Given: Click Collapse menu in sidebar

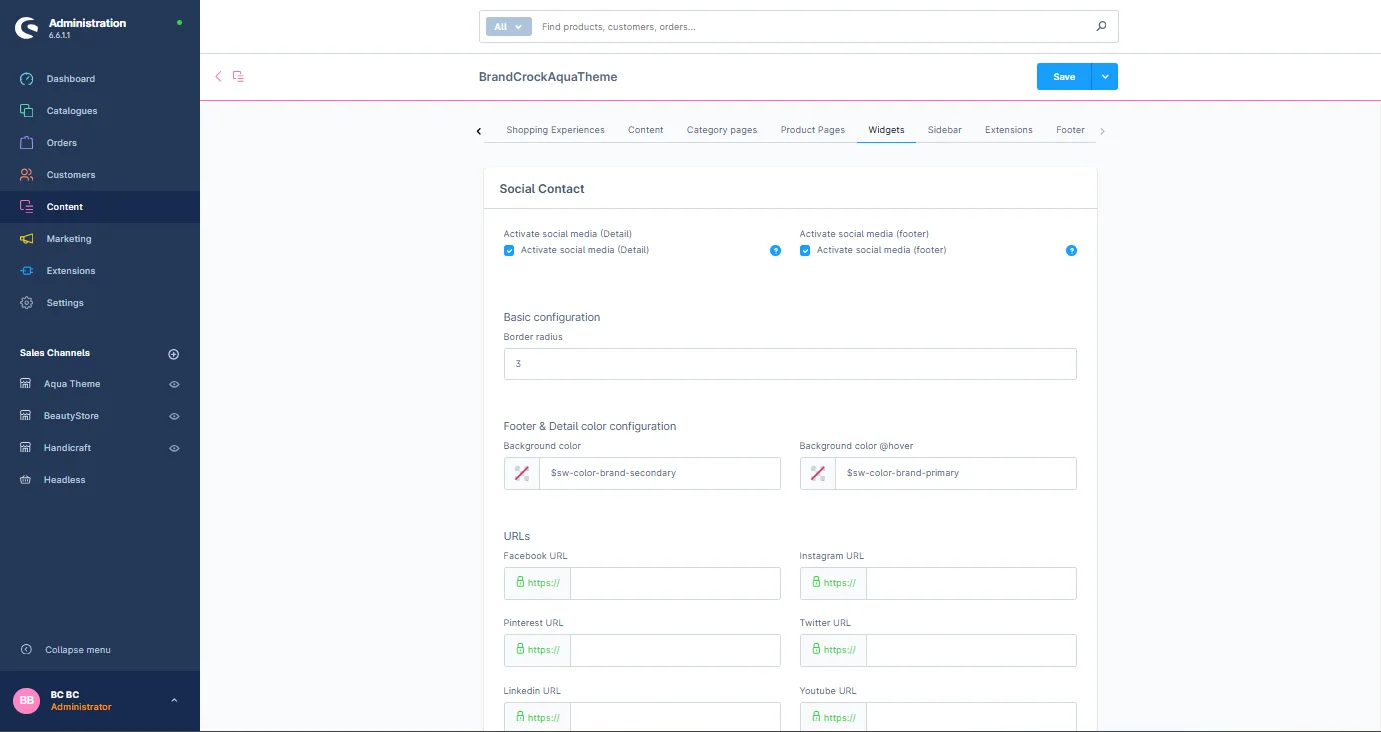Looking at the screenshot, I should click(x=77, y=650).
